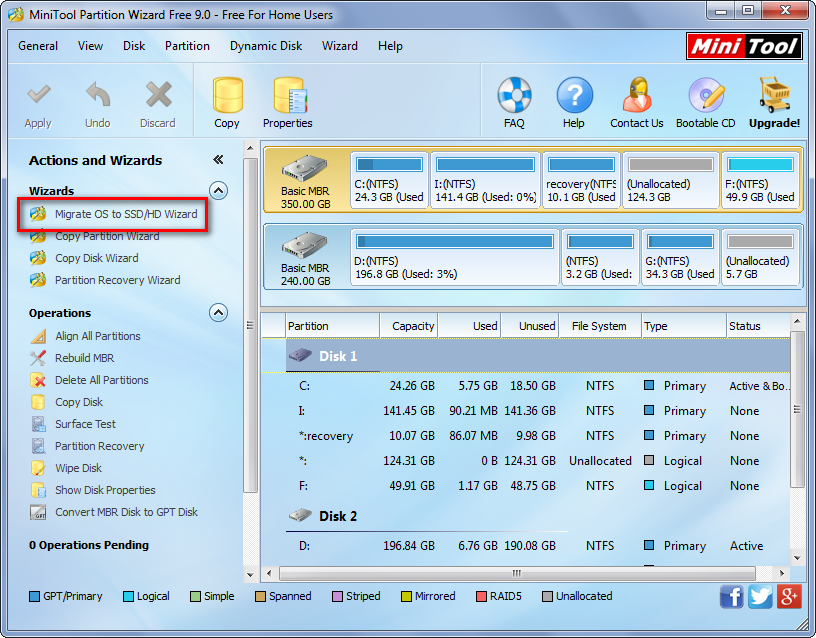
Task: Select the F:(NTFS) 49.9 GB partition block
Action: 760,180
